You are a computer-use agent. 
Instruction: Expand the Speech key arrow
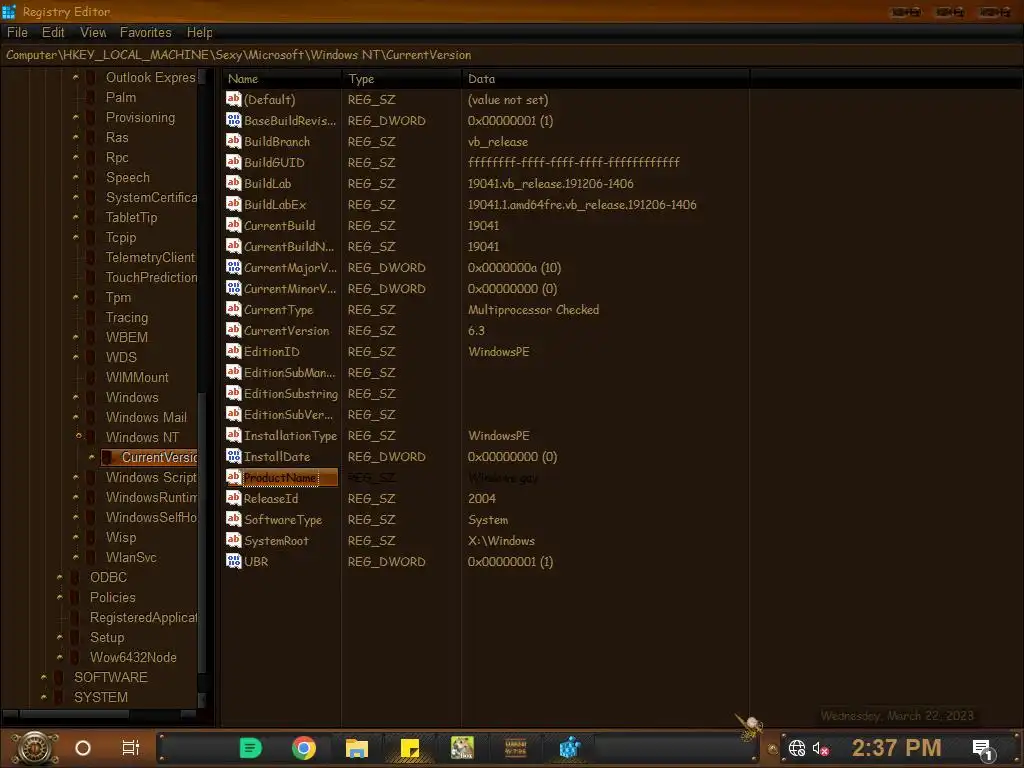(x=76, y=177)
